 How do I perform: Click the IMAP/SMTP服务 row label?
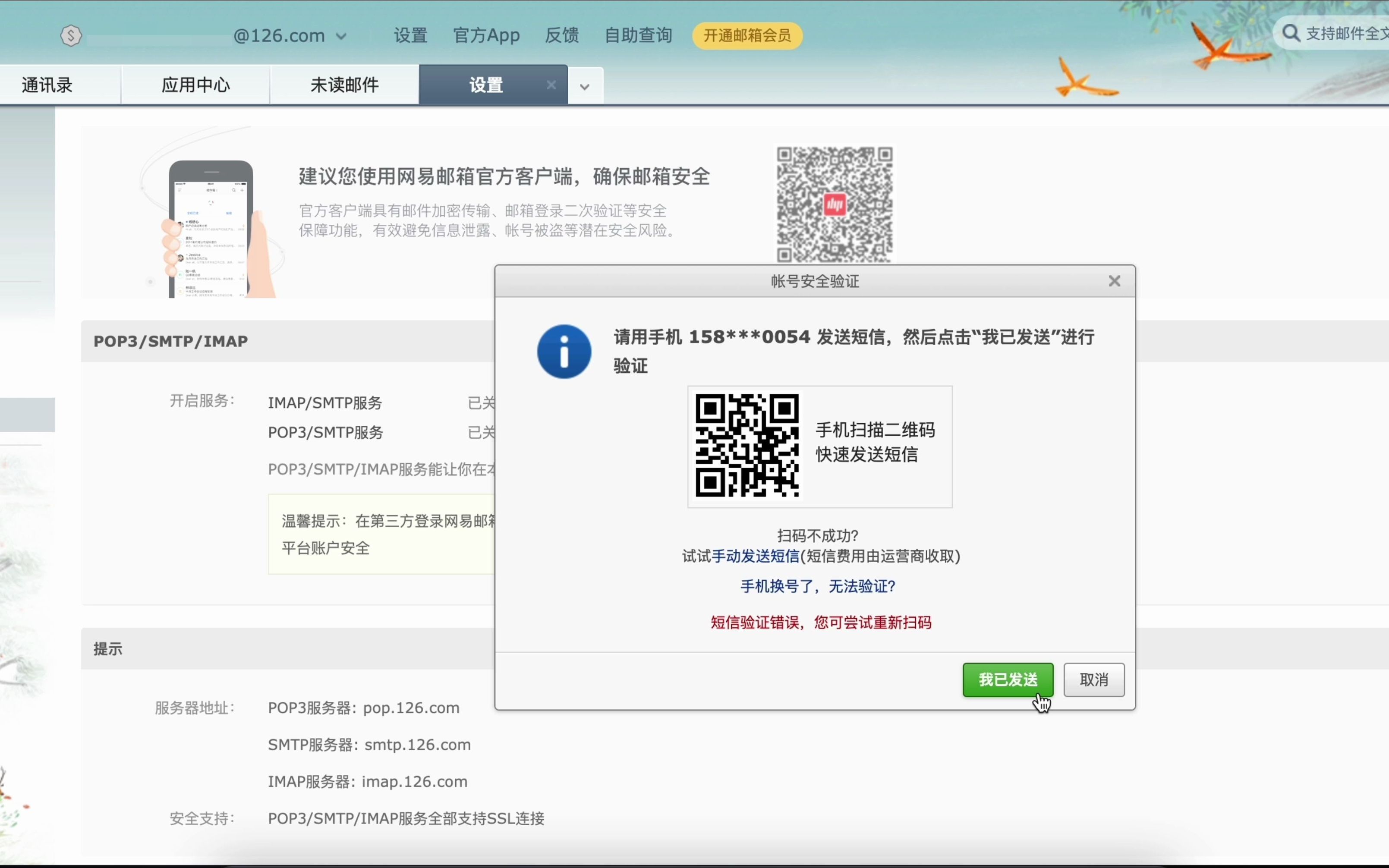pos(325,403)
